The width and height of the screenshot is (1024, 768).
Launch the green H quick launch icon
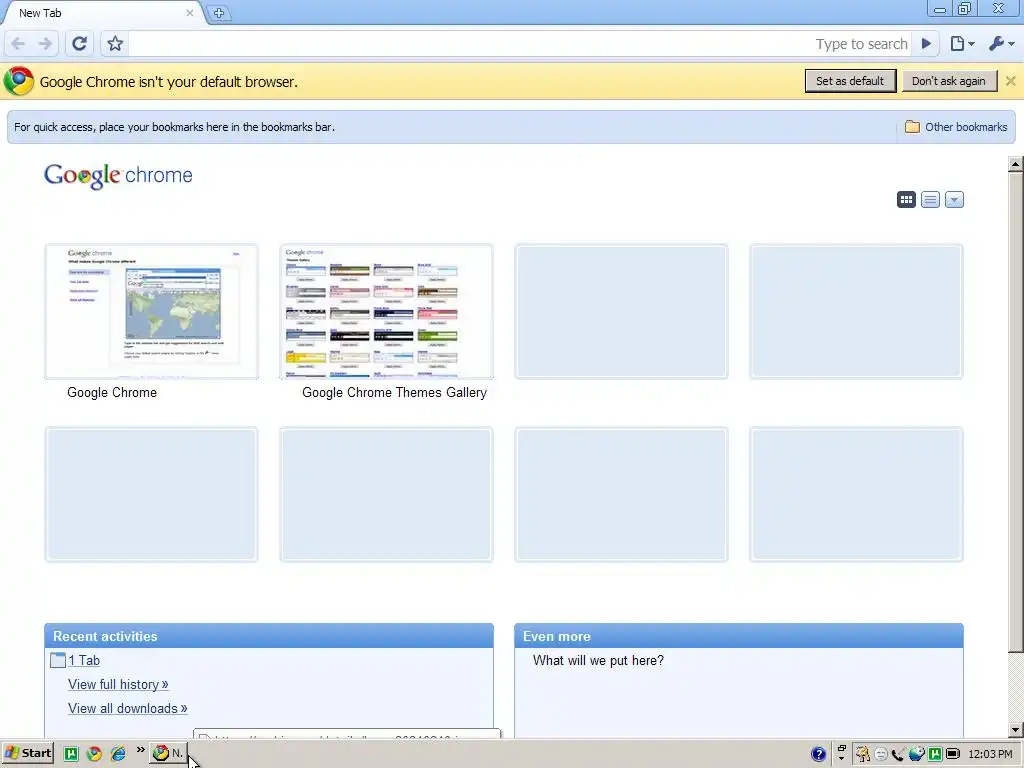coord(71,754)
